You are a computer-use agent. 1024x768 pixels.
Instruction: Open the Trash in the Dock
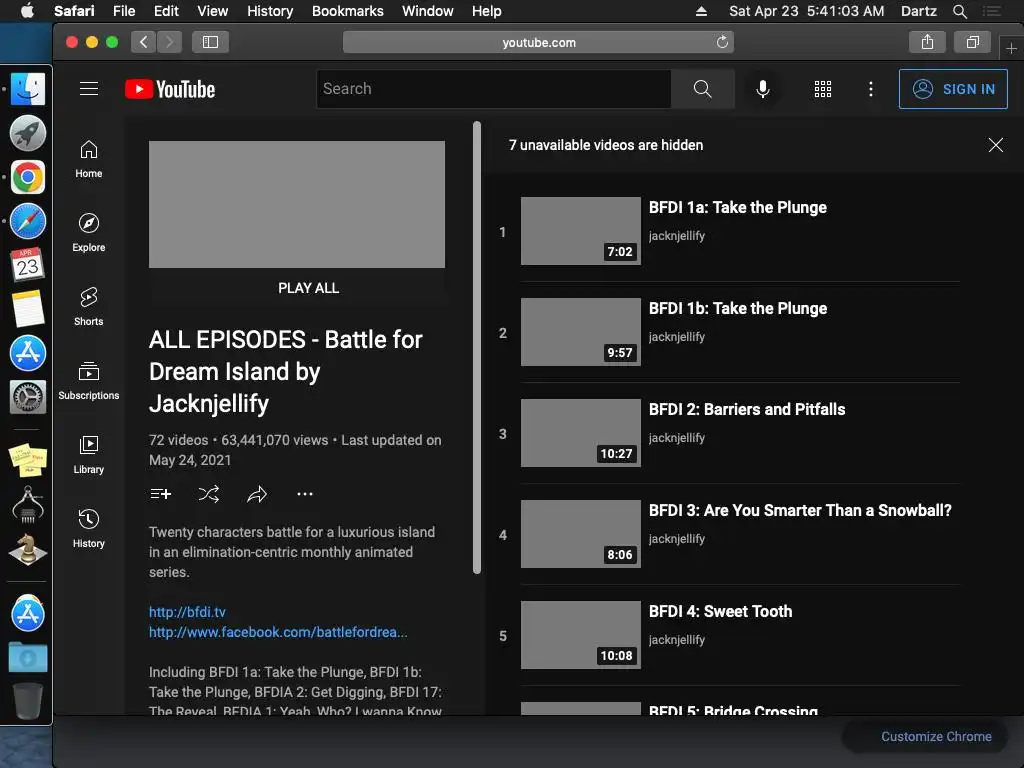[x=27, y=701]
